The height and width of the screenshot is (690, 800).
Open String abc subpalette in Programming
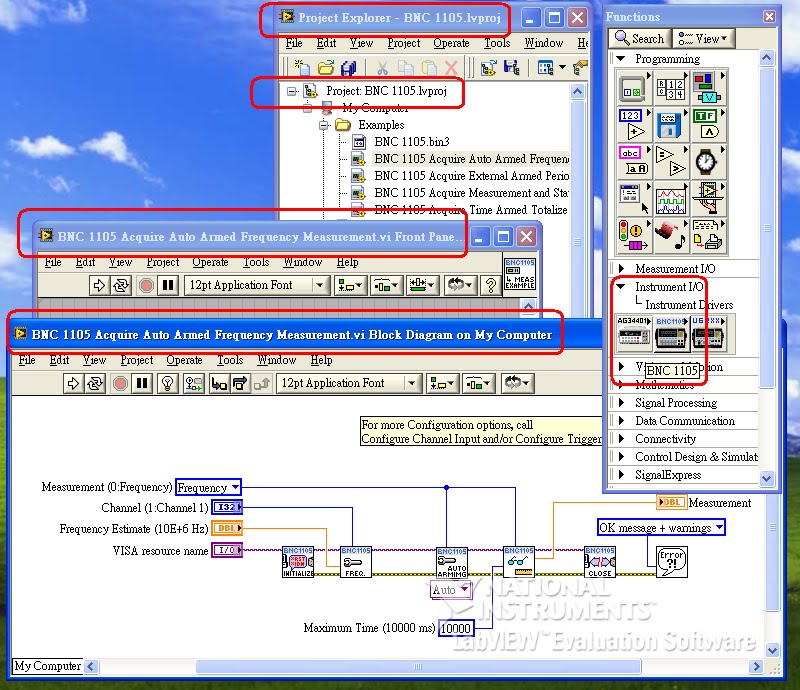(x=634, y=161)
